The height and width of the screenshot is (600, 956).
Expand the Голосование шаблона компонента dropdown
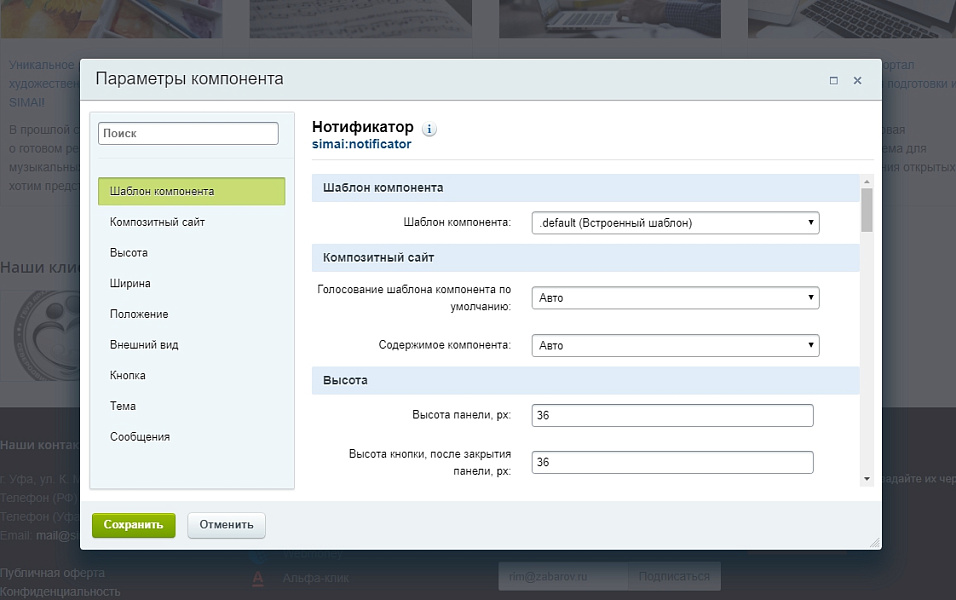click(x=676, y=298)
